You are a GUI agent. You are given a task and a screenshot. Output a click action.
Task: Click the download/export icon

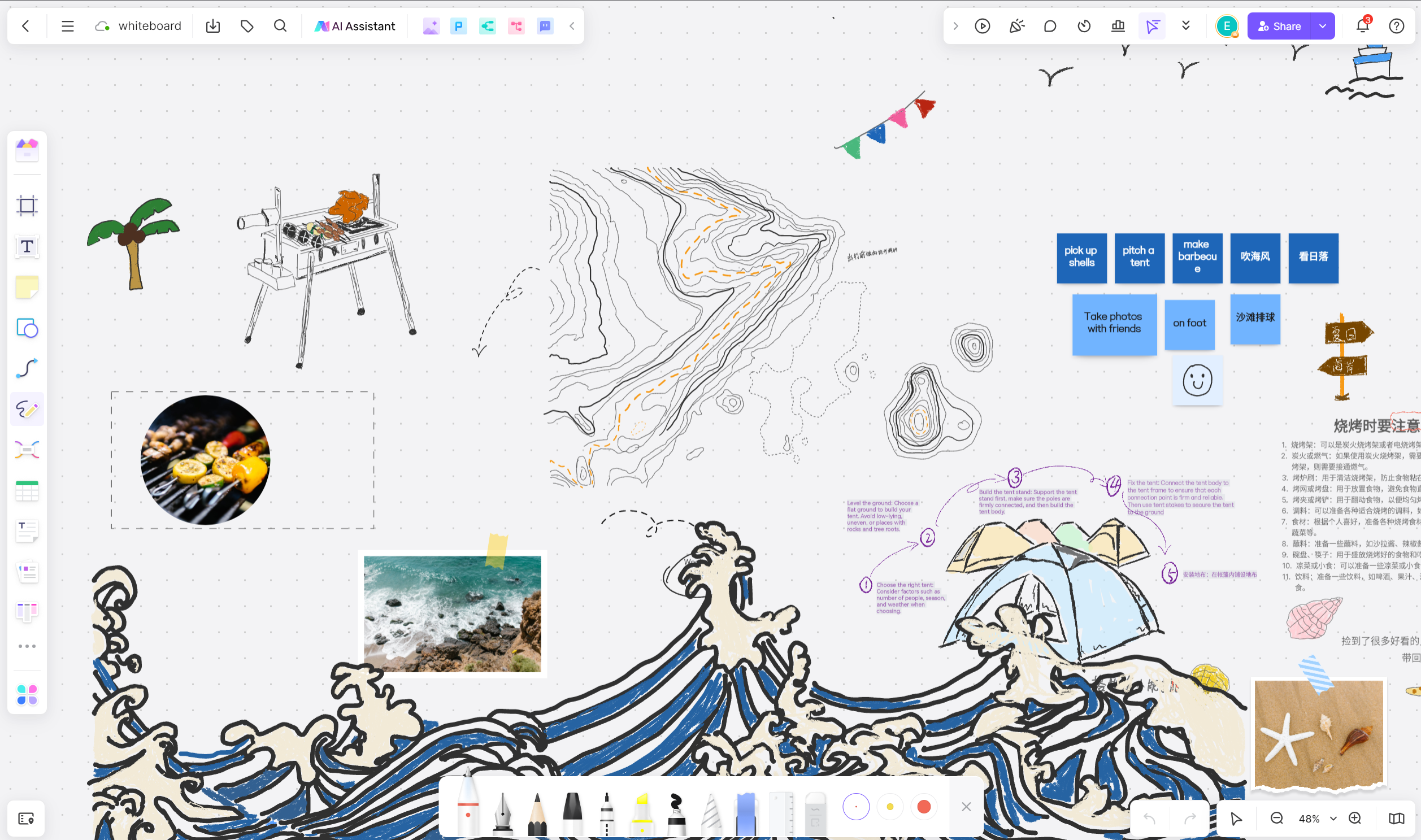213,26
